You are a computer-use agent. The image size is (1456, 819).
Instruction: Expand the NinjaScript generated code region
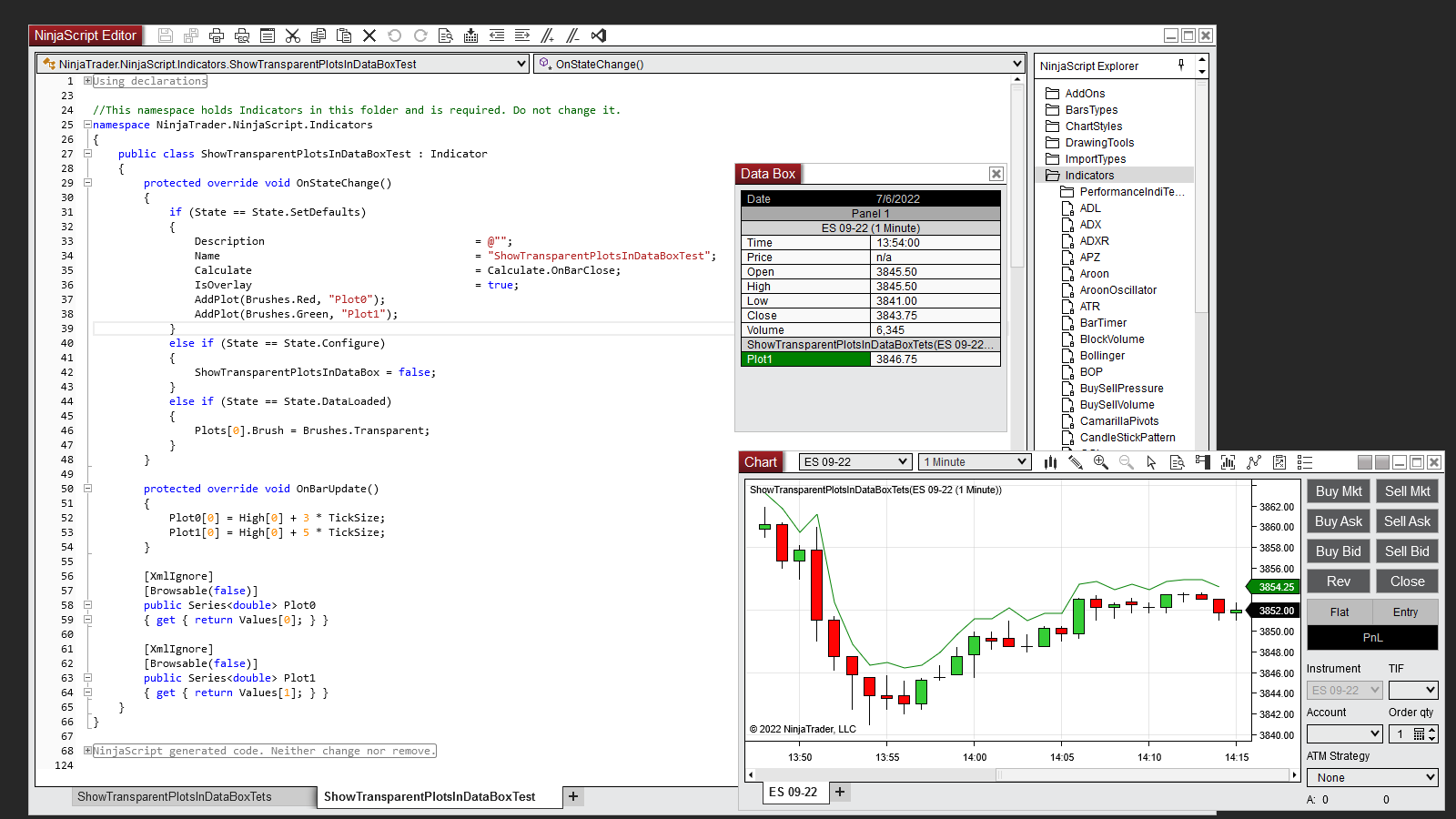tap(87, 751)
